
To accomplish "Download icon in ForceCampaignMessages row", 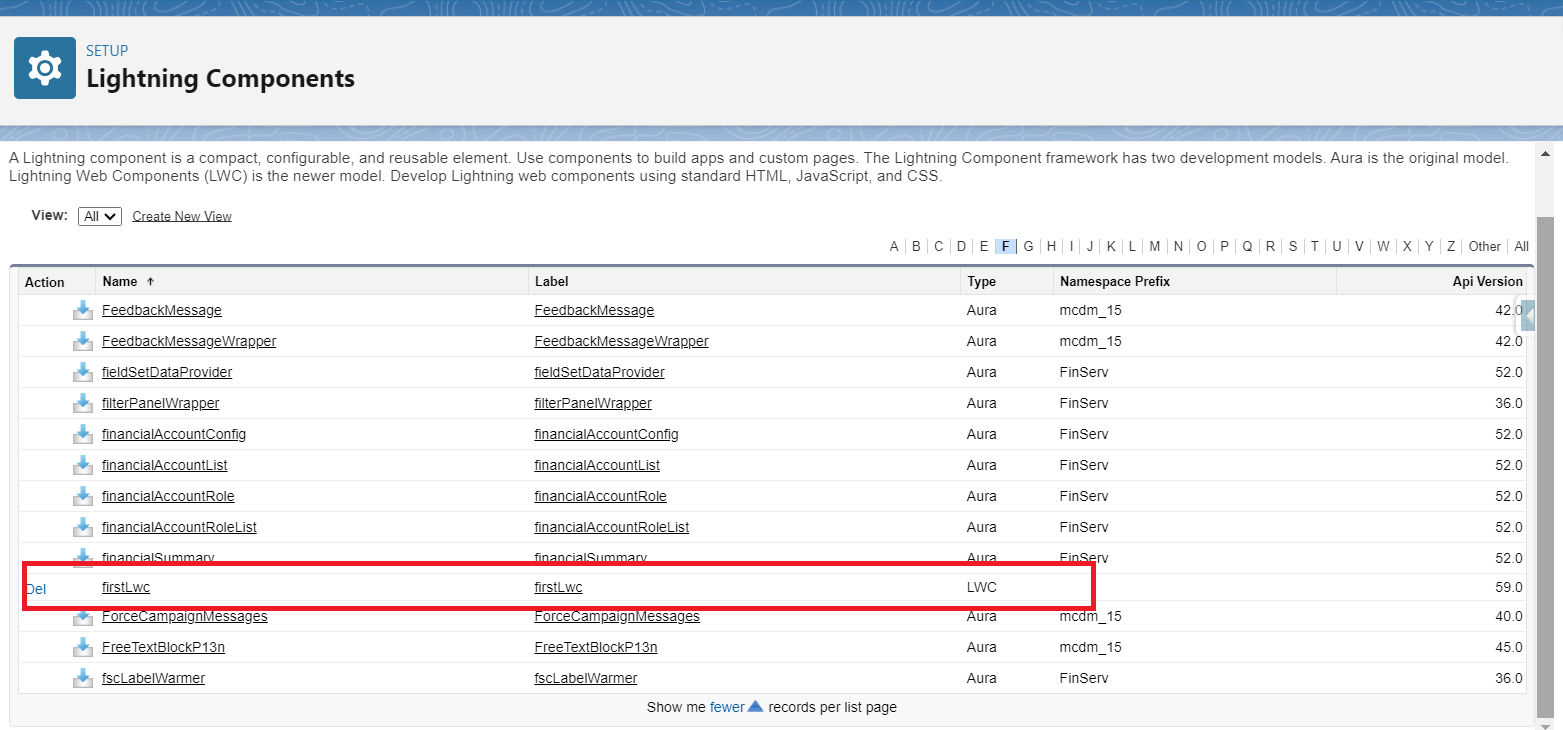I will (x=83, y=618).
